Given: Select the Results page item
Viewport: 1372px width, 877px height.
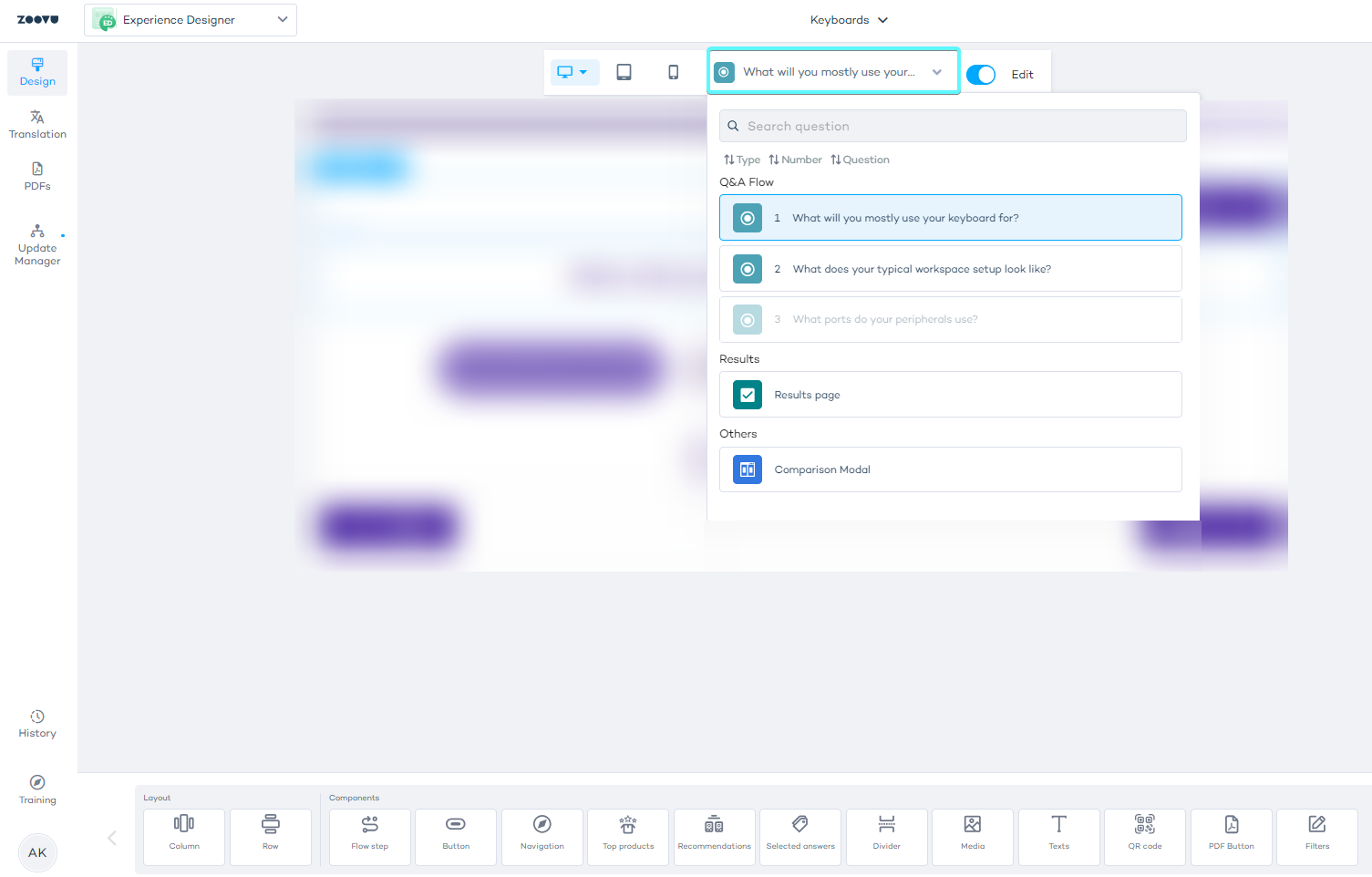Looking at the screenshot, I should tap(950, 395).
